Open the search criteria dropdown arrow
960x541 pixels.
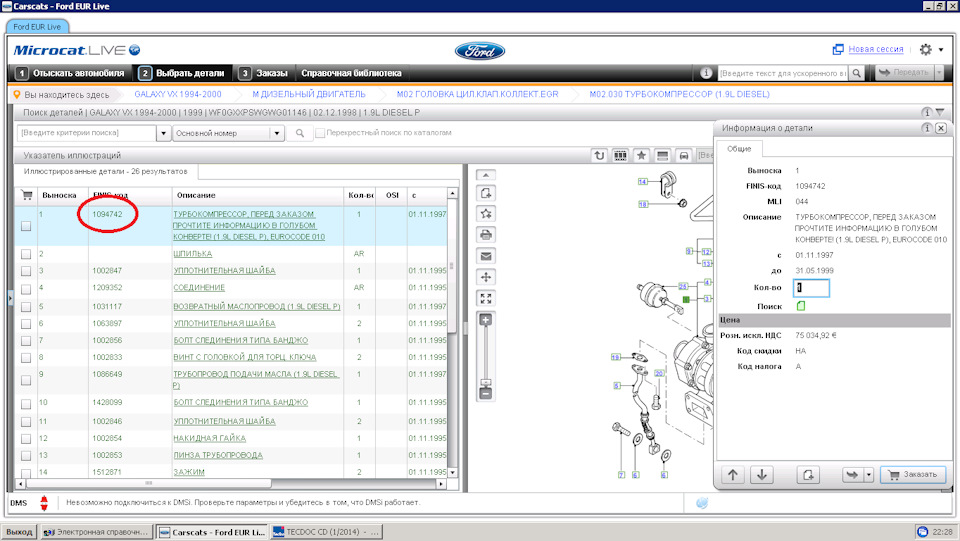pyautogui.click(x=163, y=133)
